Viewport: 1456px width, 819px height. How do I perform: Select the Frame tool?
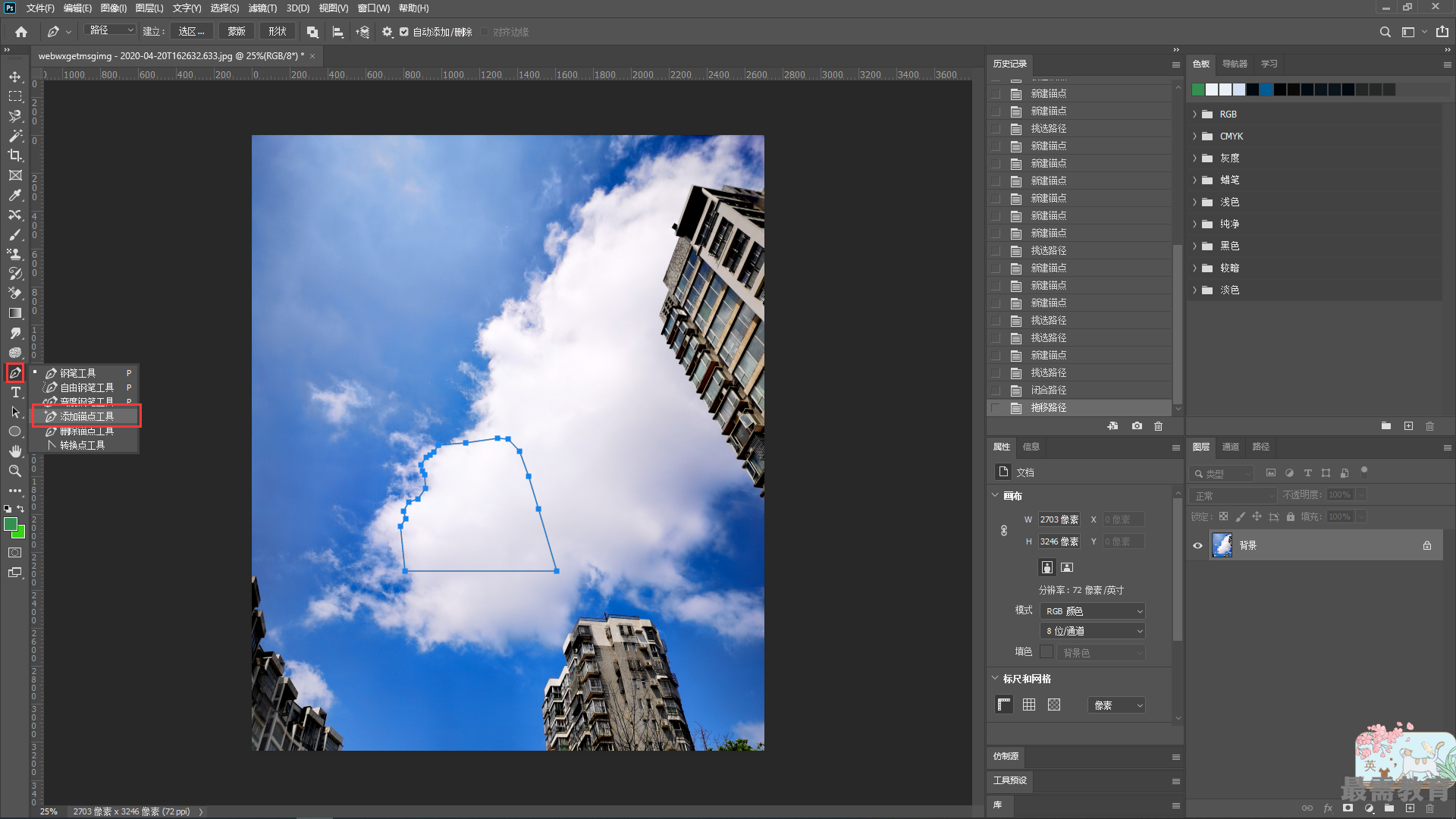tap(15, 175)
